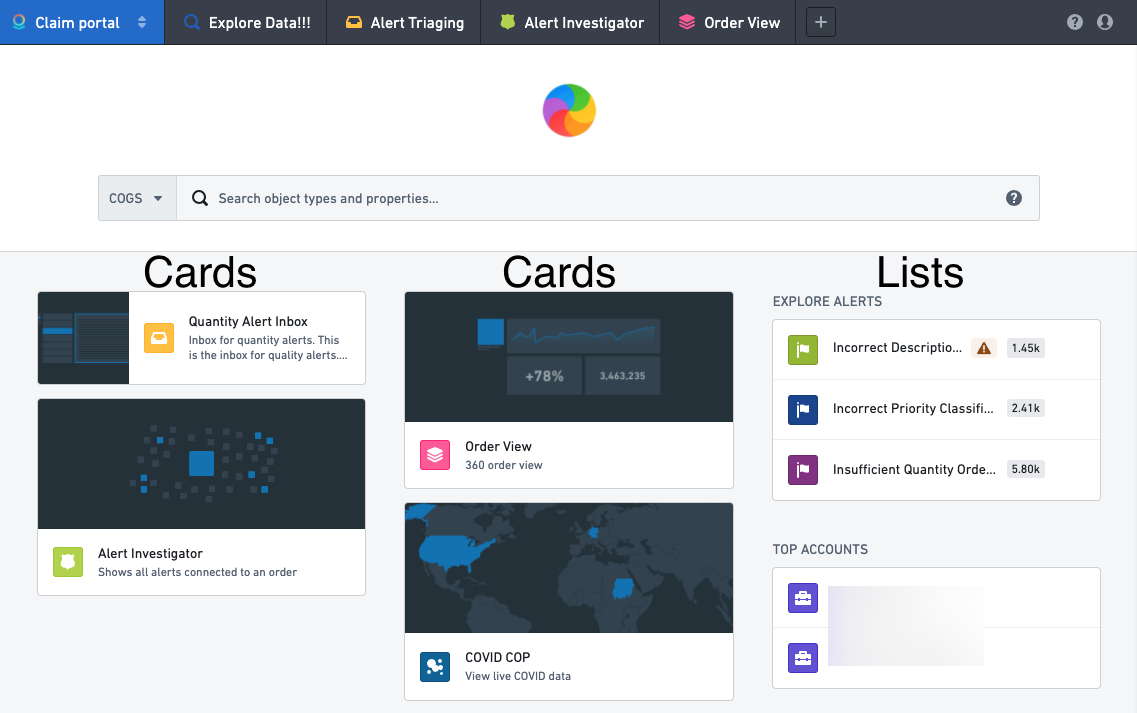Screen dimensions: 1137x713
Task: Click the 1.45k count badge
Action: [1025, 348]
